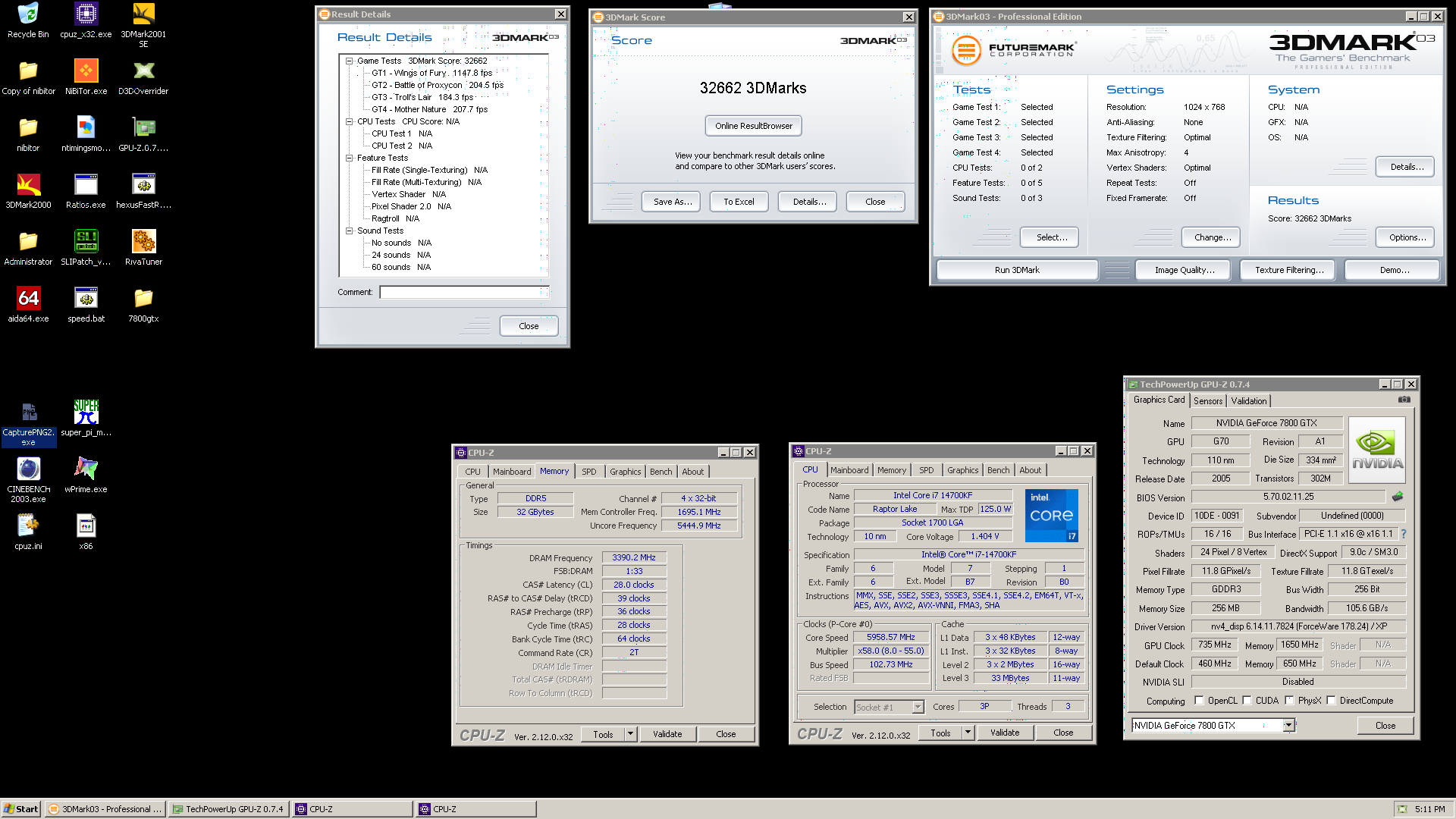Click Select... under Tests in 3DMark03
The width and height of the screenshot is (1456, 819).
pyautogui.click(x=1051, y=237)
